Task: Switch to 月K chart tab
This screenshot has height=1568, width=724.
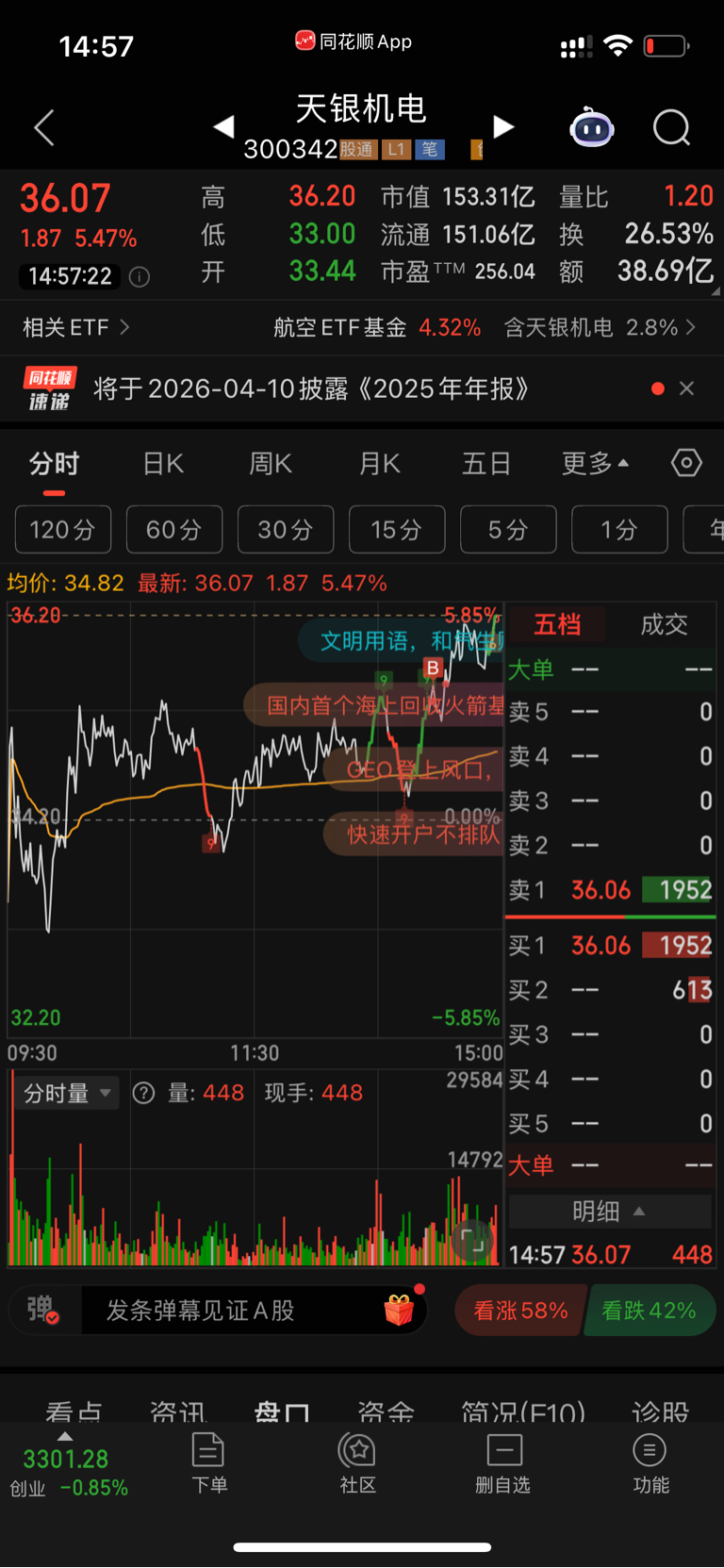Action: [380, 463]
